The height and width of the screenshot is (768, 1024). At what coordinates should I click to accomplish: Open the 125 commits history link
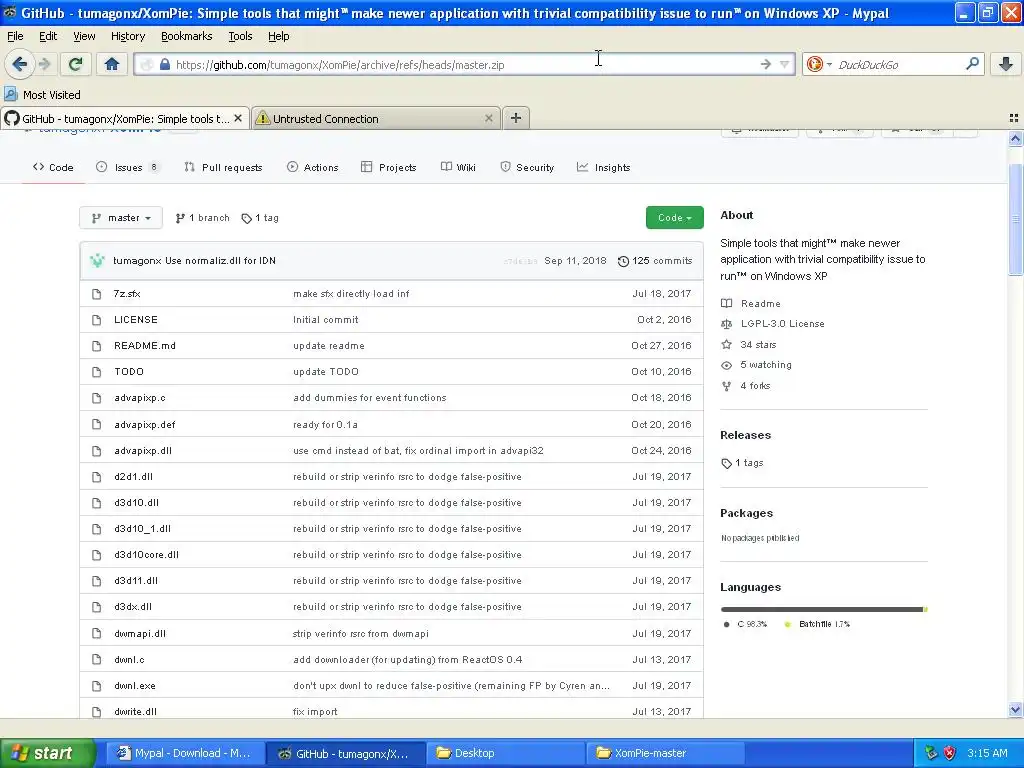click(x=655, y=261)
